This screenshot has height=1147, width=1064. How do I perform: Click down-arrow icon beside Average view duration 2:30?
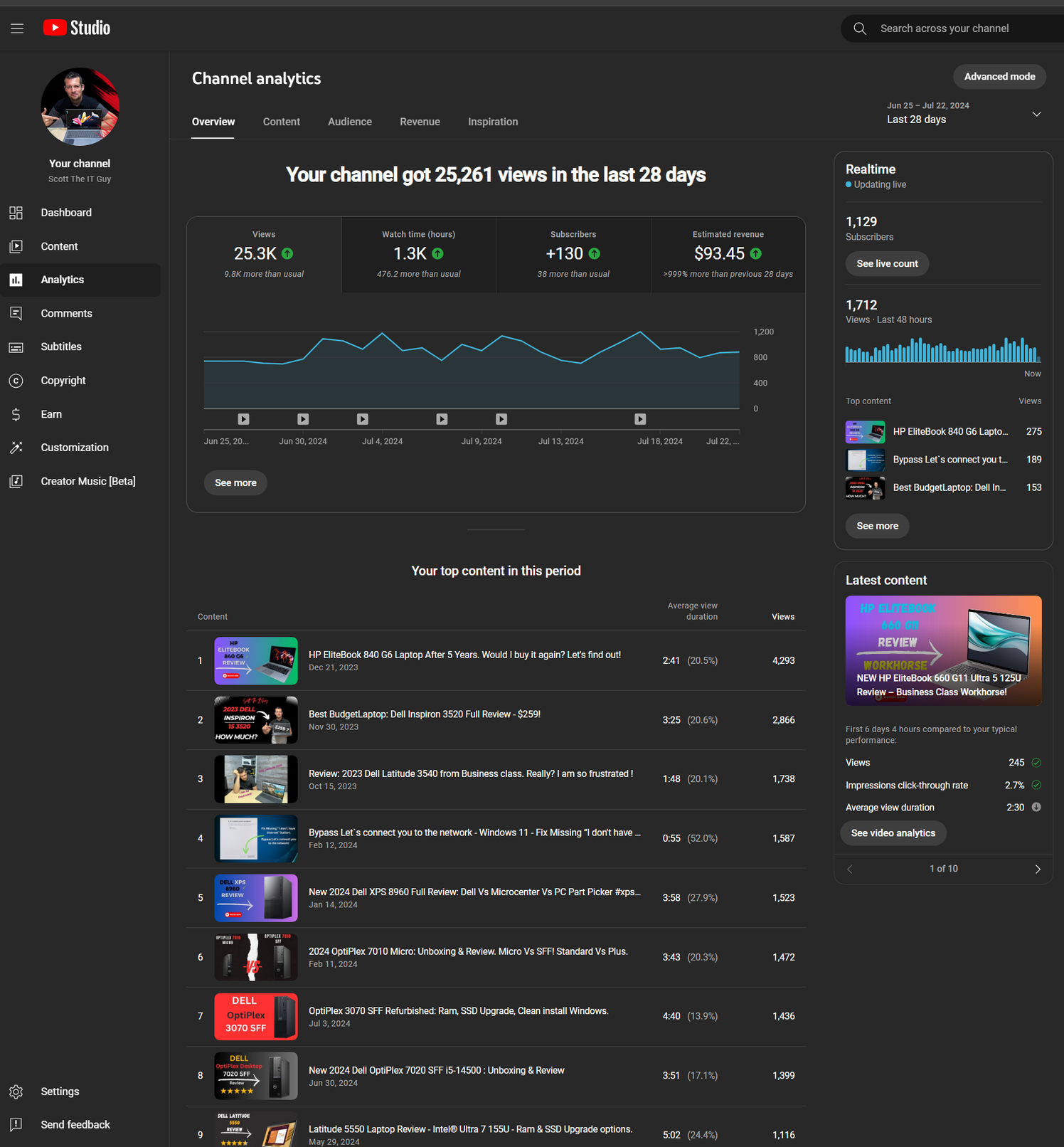point(1036,807)
